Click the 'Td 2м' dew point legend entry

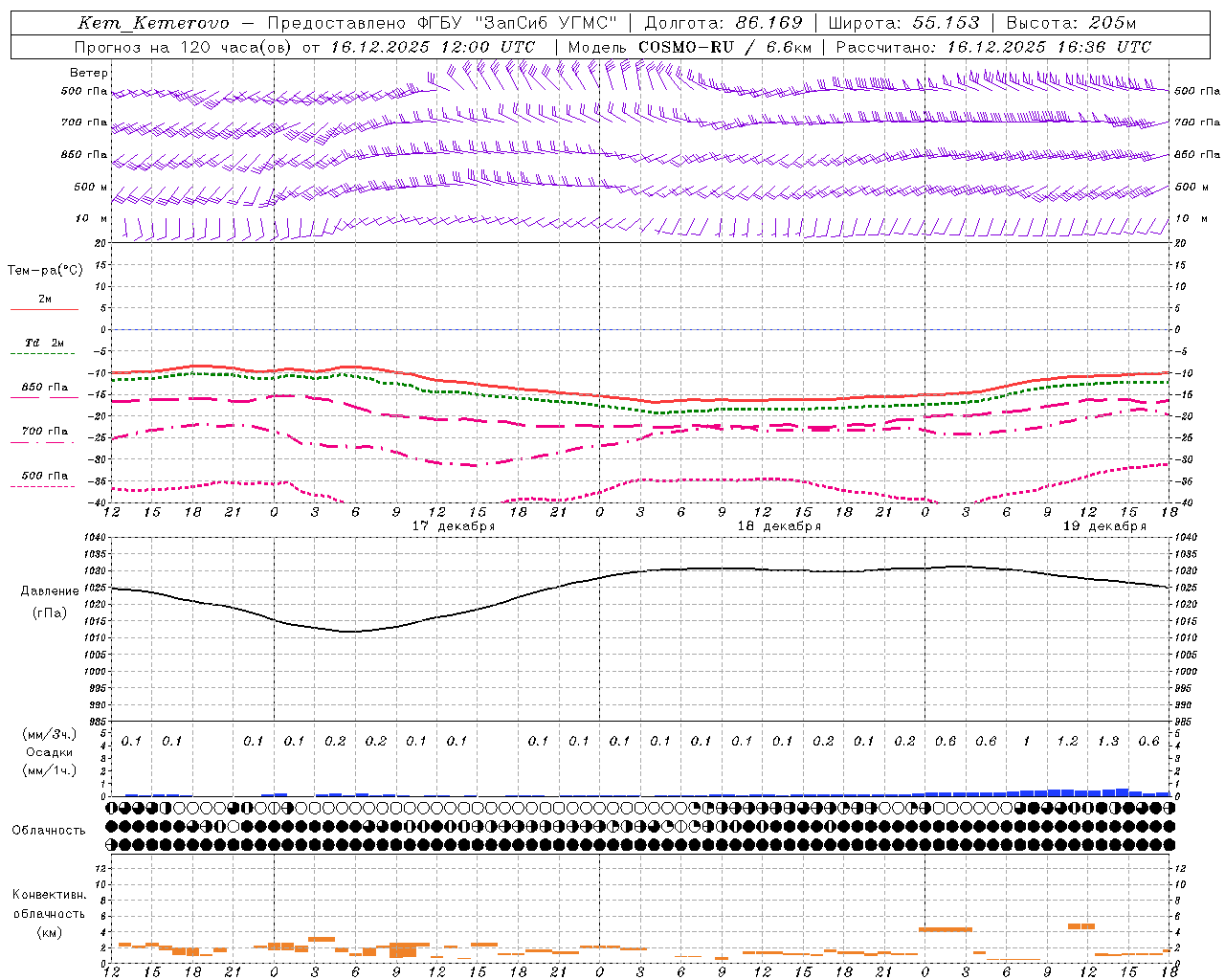point(44,343)
